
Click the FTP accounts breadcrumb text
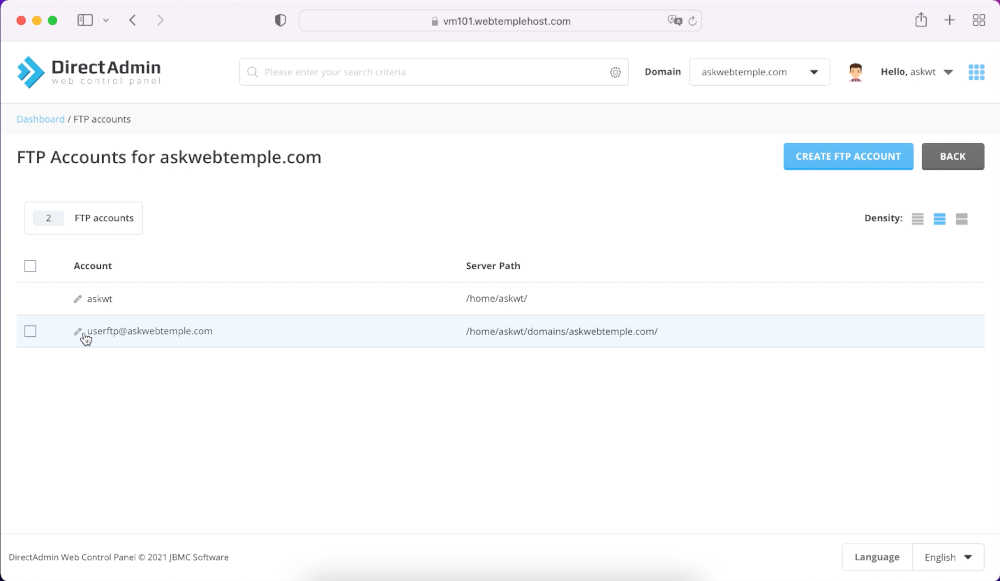point(102,119)
